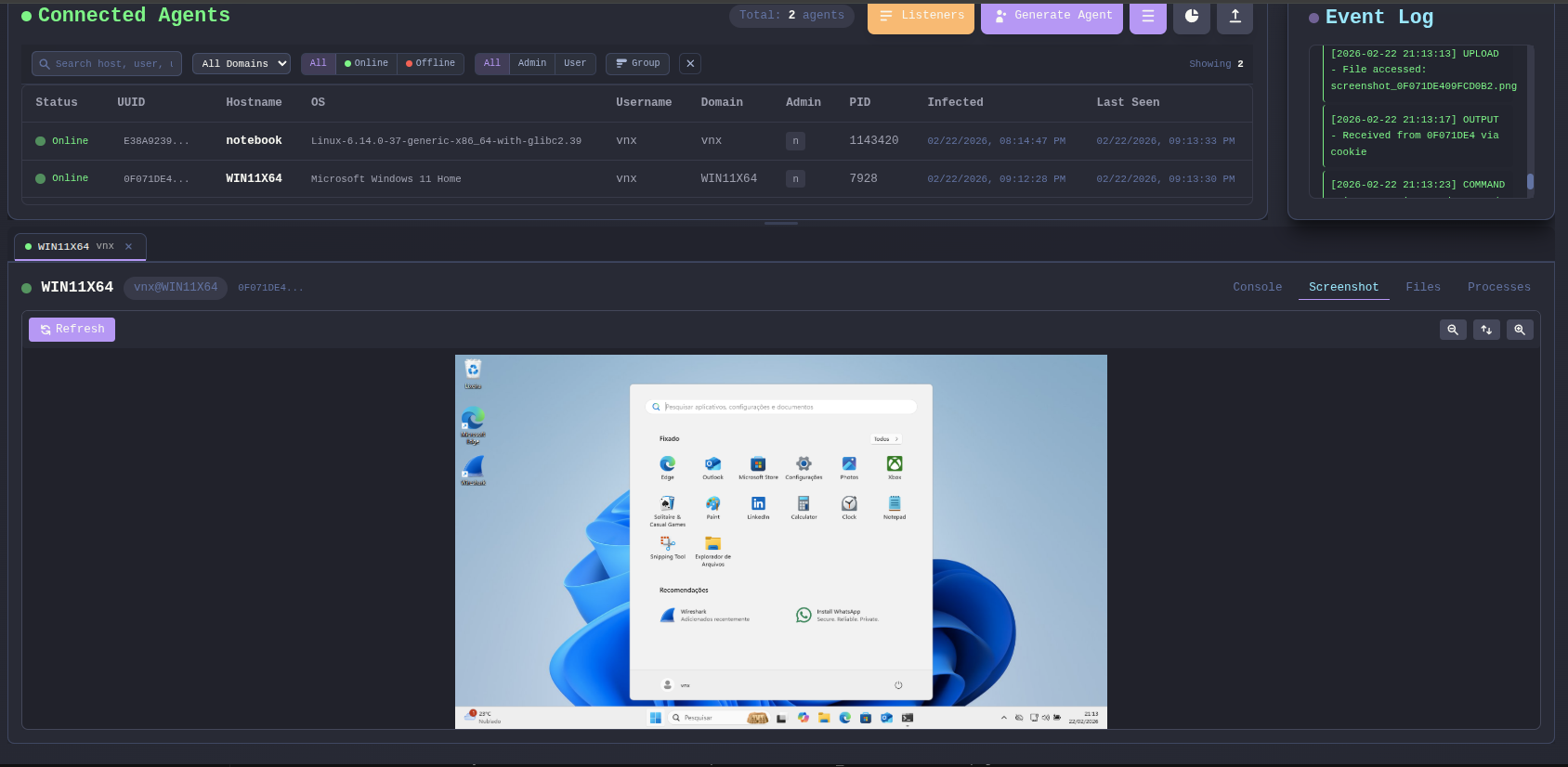Close the WIN11X64 vnx tab
Screen dimensions: 1568x767
[x=129, y=246]
